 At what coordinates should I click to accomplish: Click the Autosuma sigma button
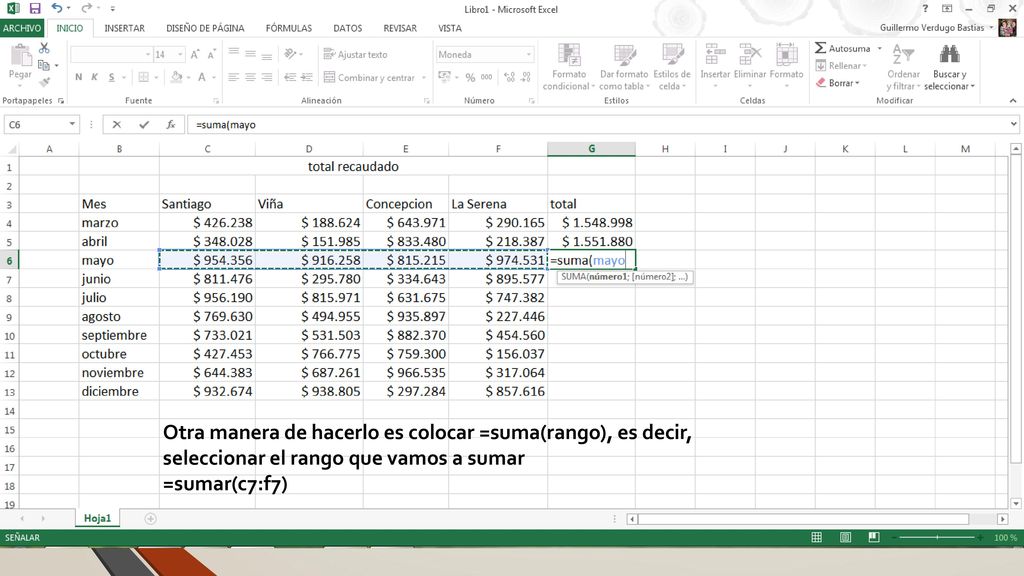coord(842,48)
